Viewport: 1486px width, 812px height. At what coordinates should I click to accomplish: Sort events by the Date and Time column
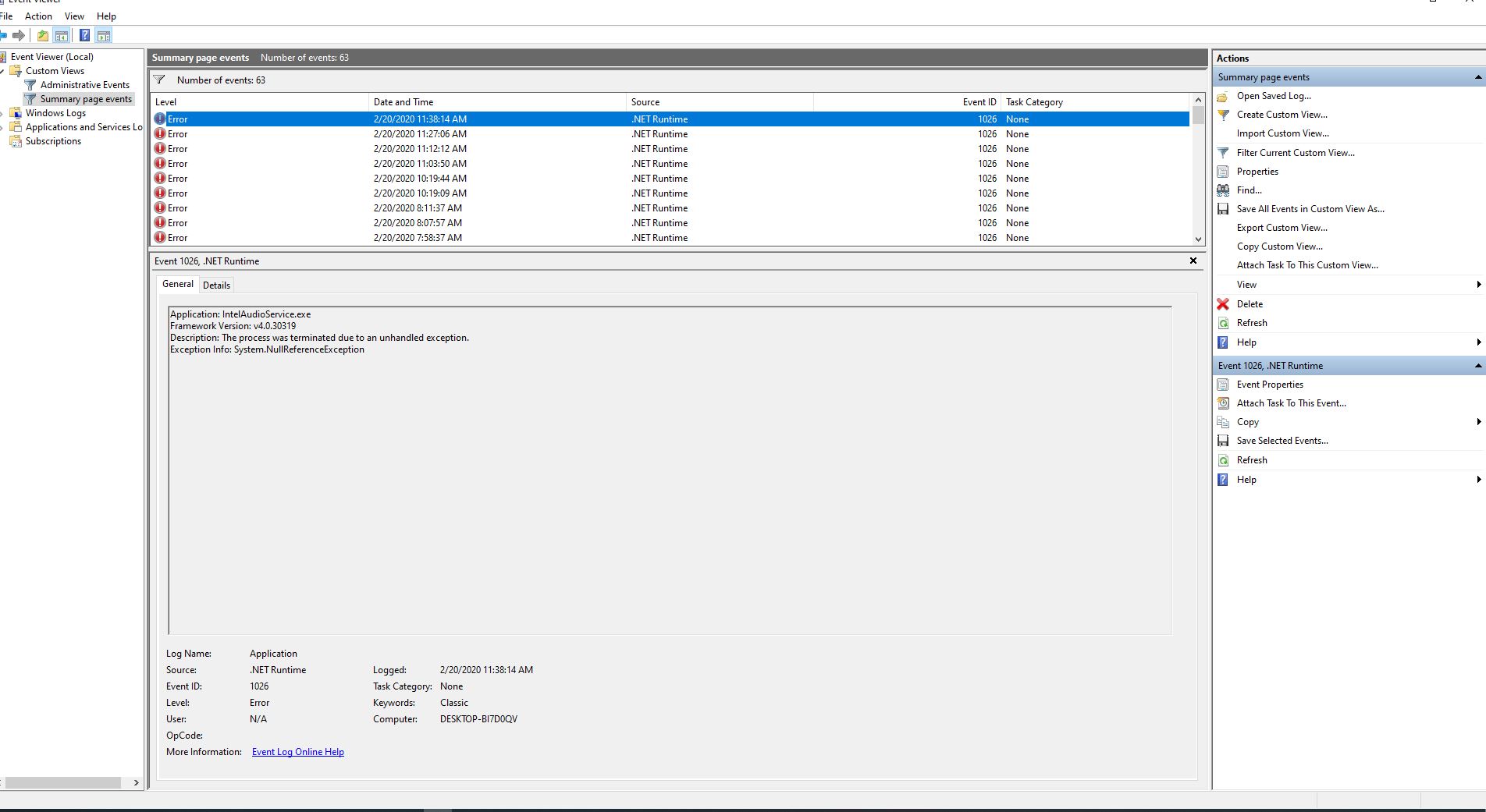tap(497, 102)
